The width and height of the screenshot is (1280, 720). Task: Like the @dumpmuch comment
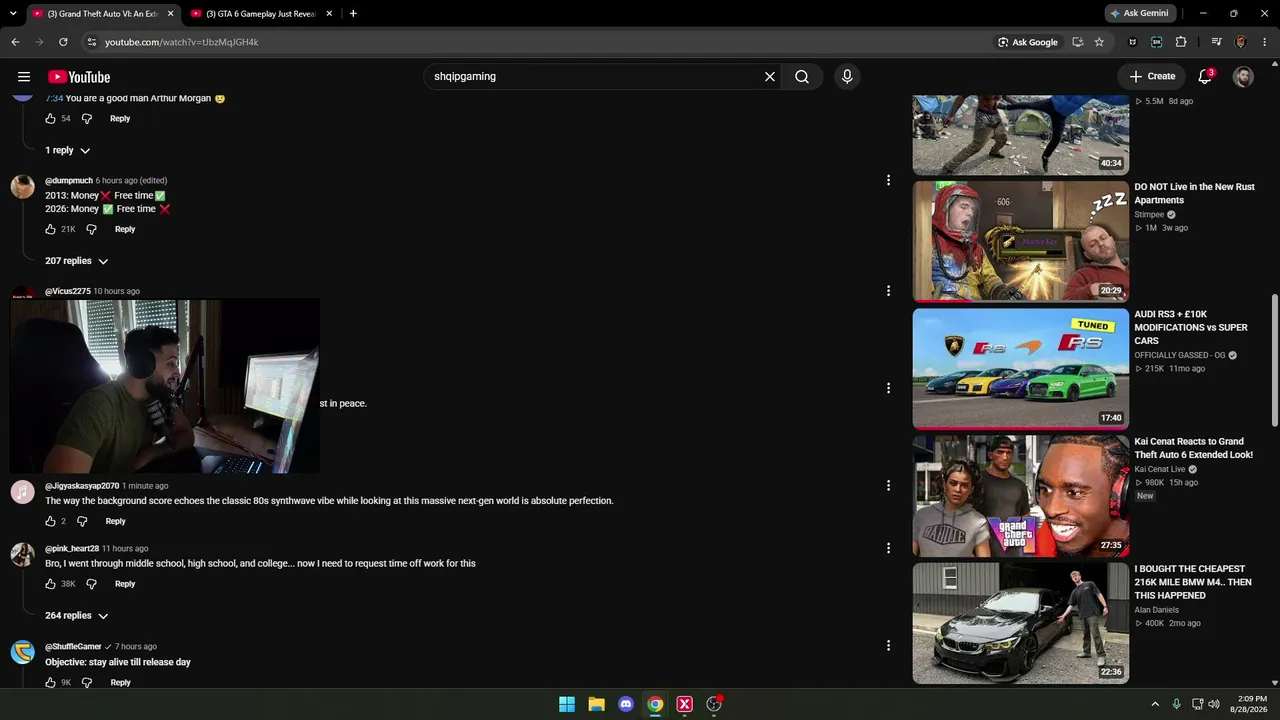(50, 229)
